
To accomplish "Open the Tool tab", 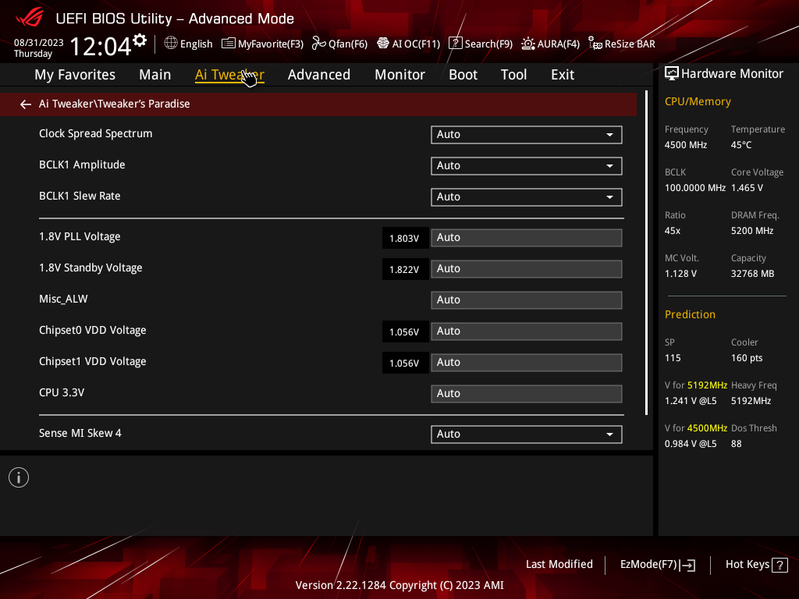I will [514, 75].
